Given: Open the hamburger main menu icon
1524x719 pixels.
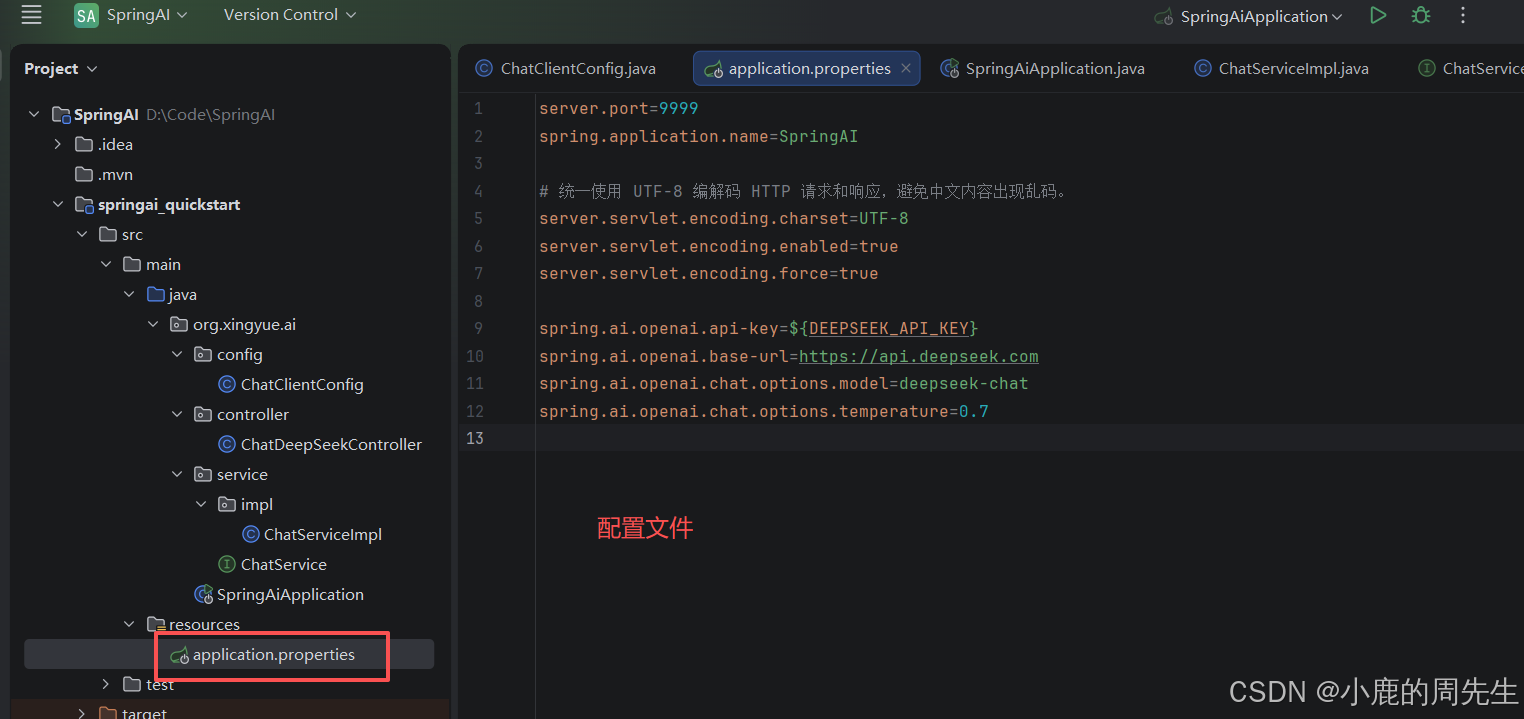Looking at the screenshot, I should pyautogui.click(x=31, y=15).
